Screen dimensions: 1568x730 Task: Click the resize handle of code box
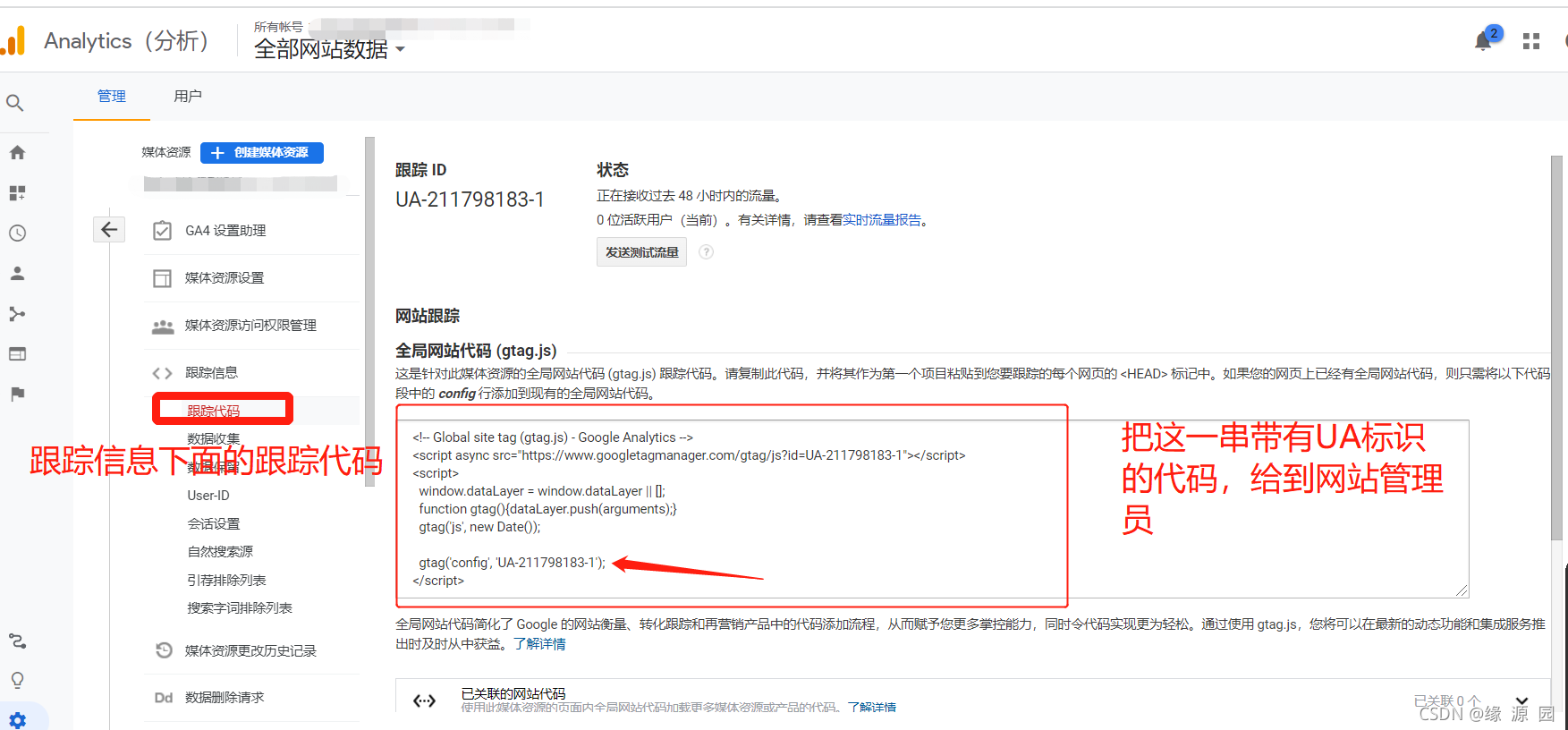click(x=1462, y=590)
